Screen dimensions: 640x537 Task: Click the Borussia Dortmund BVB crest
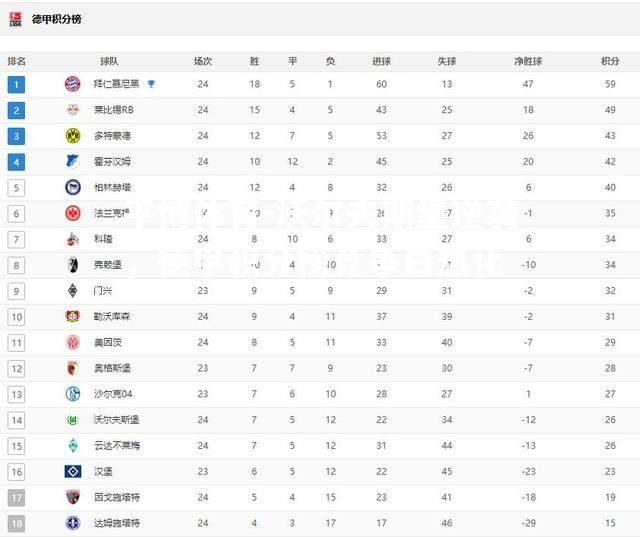(x=73, y=135)
